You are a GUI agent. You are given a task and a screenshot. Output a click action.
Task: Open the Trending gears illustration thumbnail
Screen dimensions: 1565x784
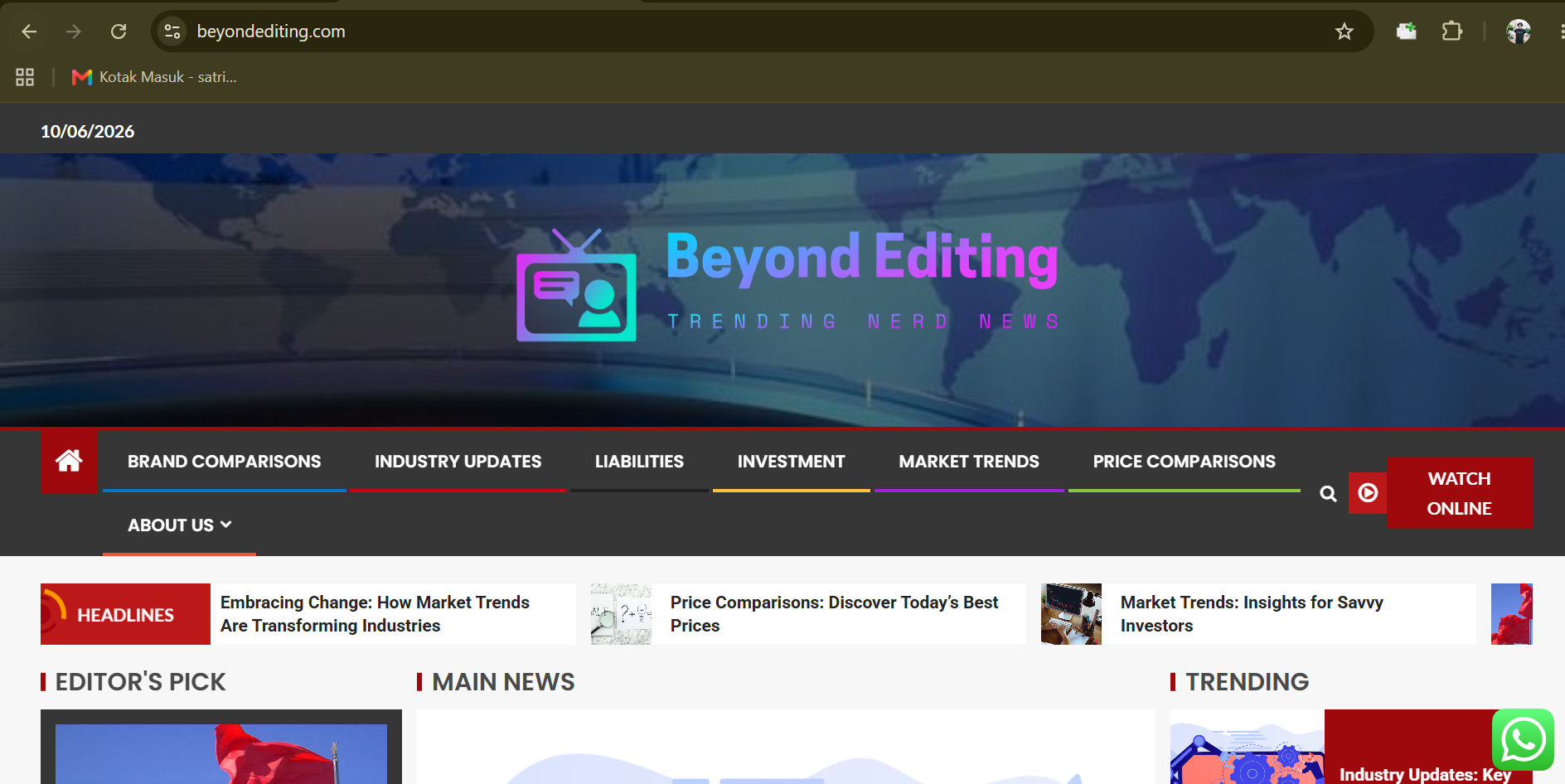coord(1247,747)
